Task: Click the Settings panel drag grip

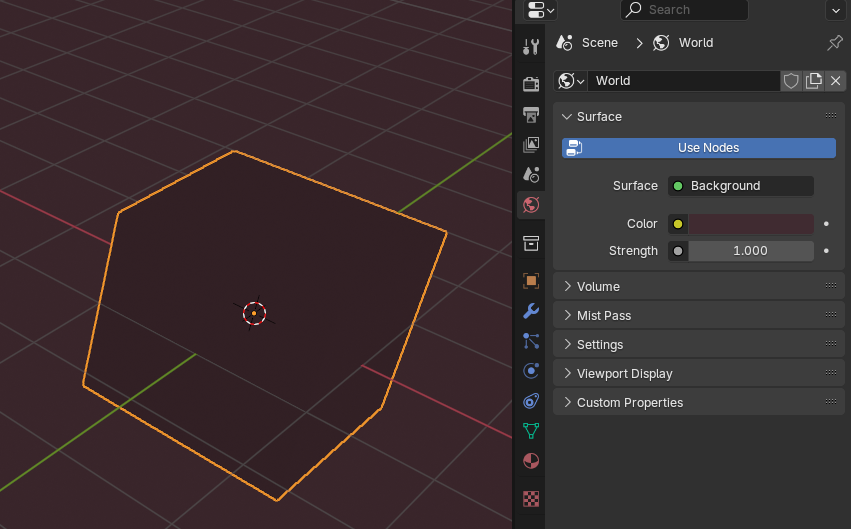Action: 830,343
